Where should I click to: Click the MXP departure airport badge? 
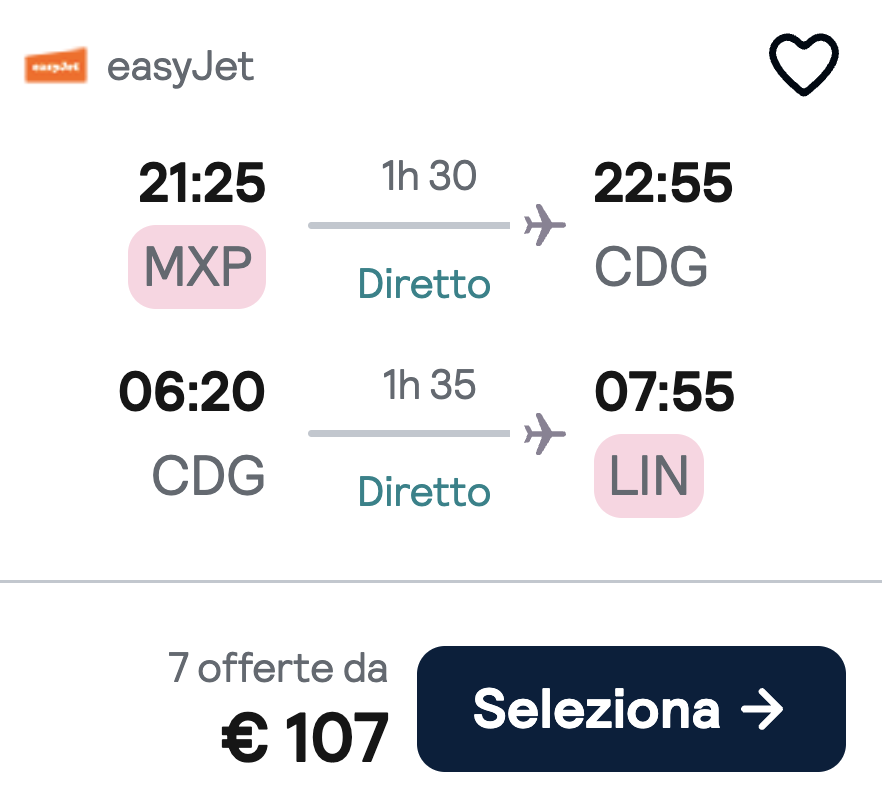(197, 266)
